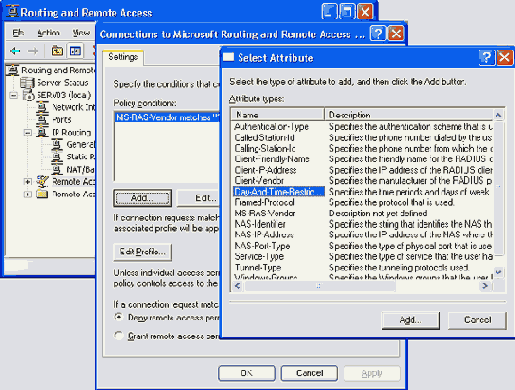
Task: Switch to the Settings tab
Action: pos(123,57)
